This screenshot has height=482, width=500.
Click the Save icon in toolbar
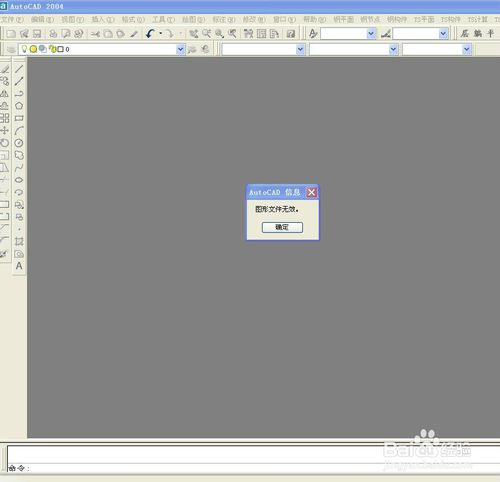37,34
